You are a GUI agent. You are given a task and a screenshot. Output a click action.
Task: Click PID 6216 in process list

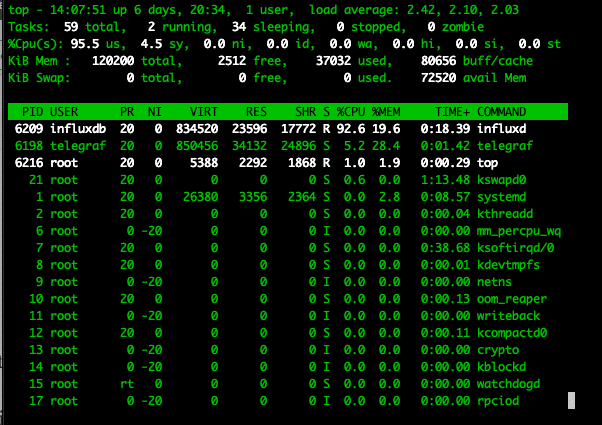[x=29, y=163]
